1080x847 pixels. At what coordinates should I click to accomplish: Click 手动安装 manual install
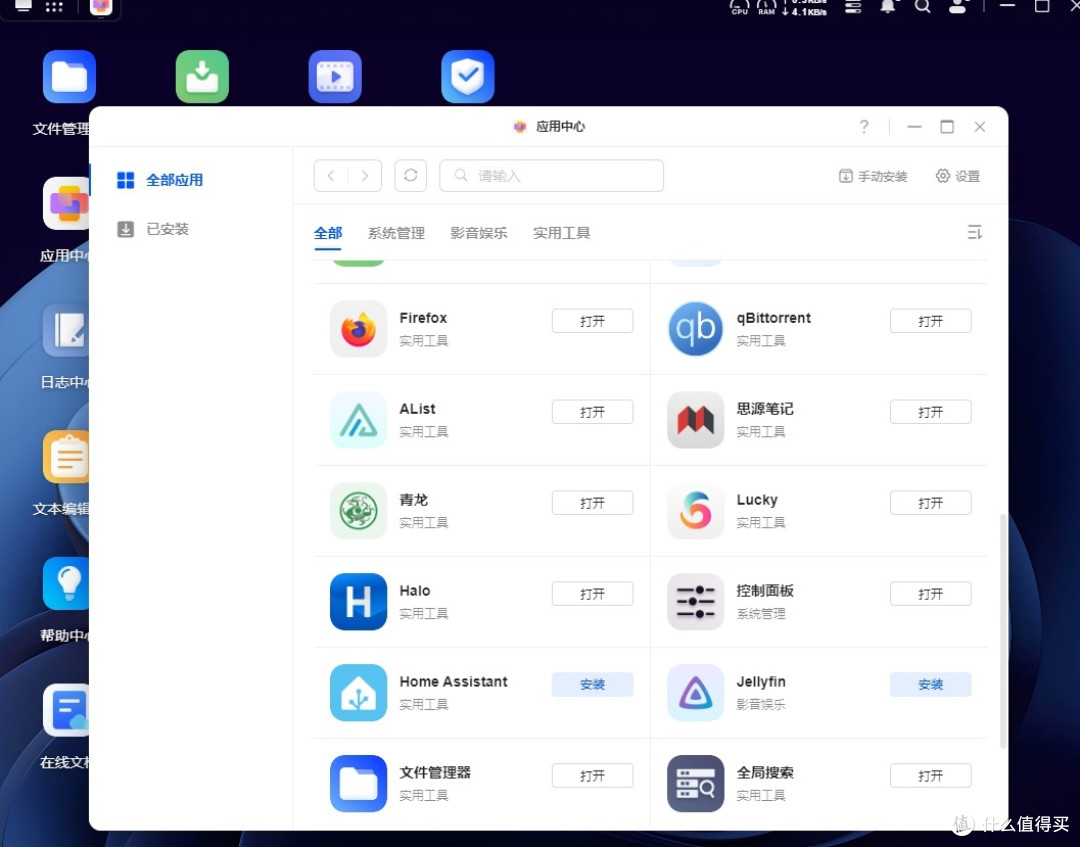pyautogui.click(x=873, y=176)
